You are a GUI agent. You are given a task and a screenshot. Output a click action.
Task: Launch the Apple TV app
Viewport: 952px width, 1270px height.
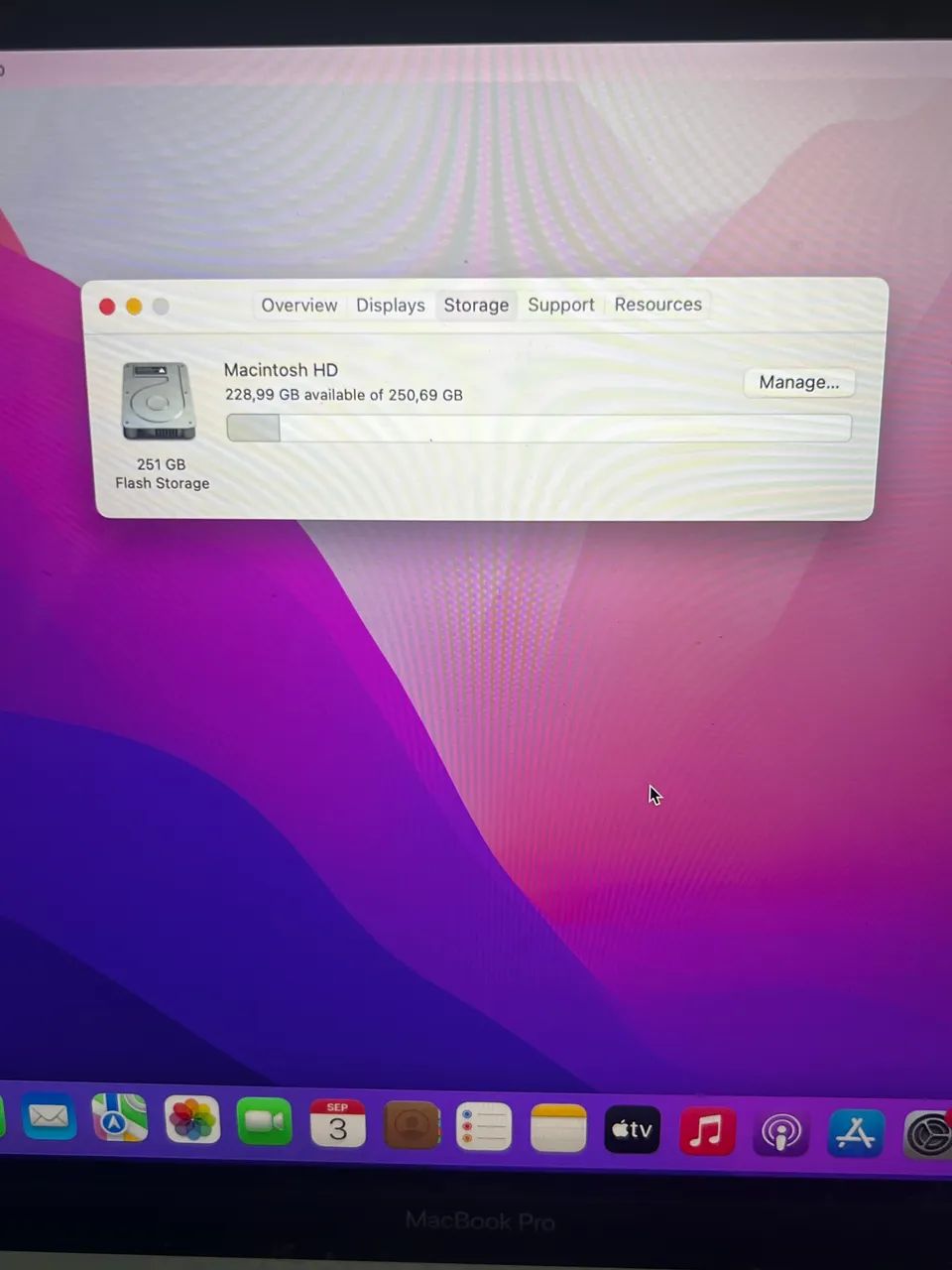coord(633,1129)
